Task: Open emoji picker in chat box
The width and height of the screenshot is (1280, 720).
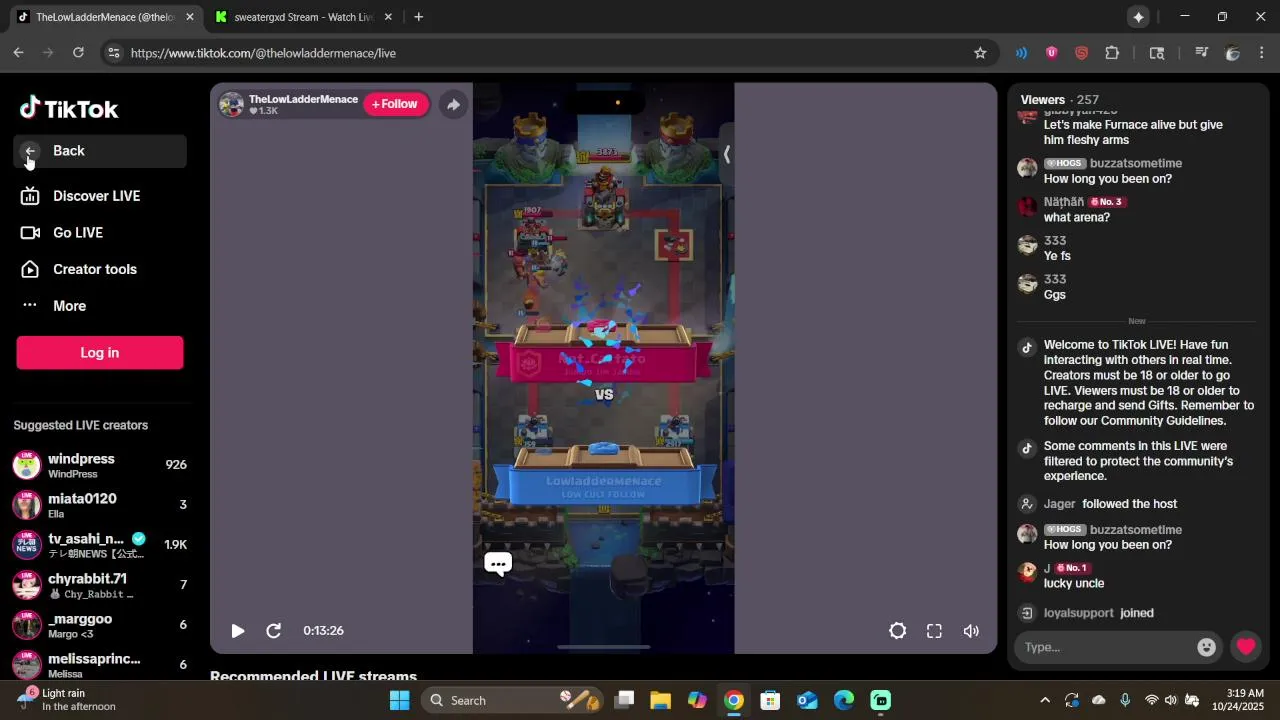Action: (1207, 647)
